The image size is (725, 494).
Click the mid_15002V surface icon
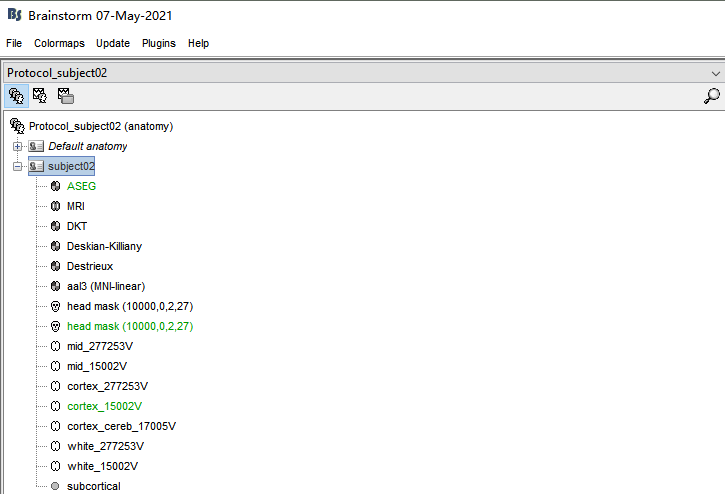[55, 366]
